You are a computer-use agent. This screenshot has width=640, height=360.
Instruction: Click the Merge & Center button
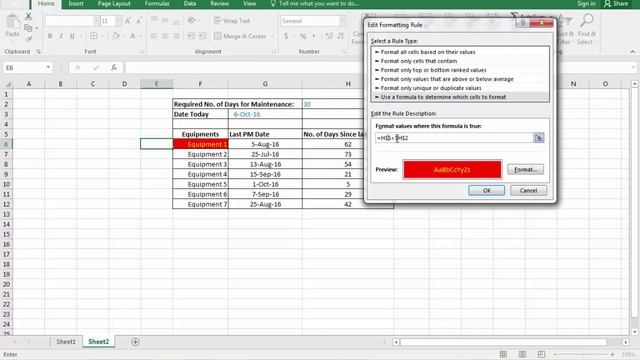(240, 36)
